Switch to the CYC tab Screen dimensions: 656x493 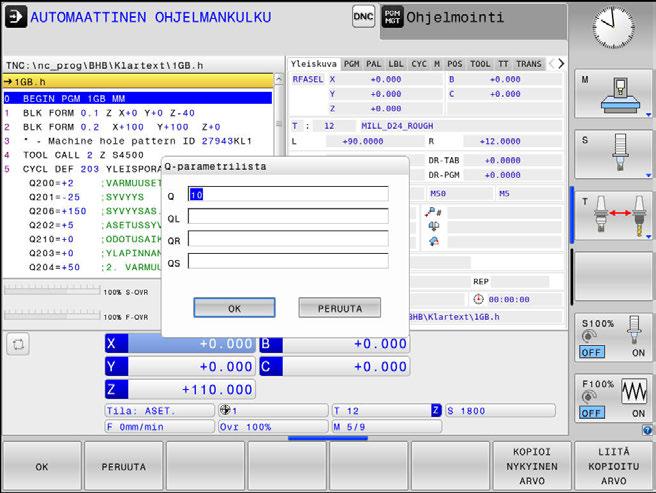tap(419, 64)
